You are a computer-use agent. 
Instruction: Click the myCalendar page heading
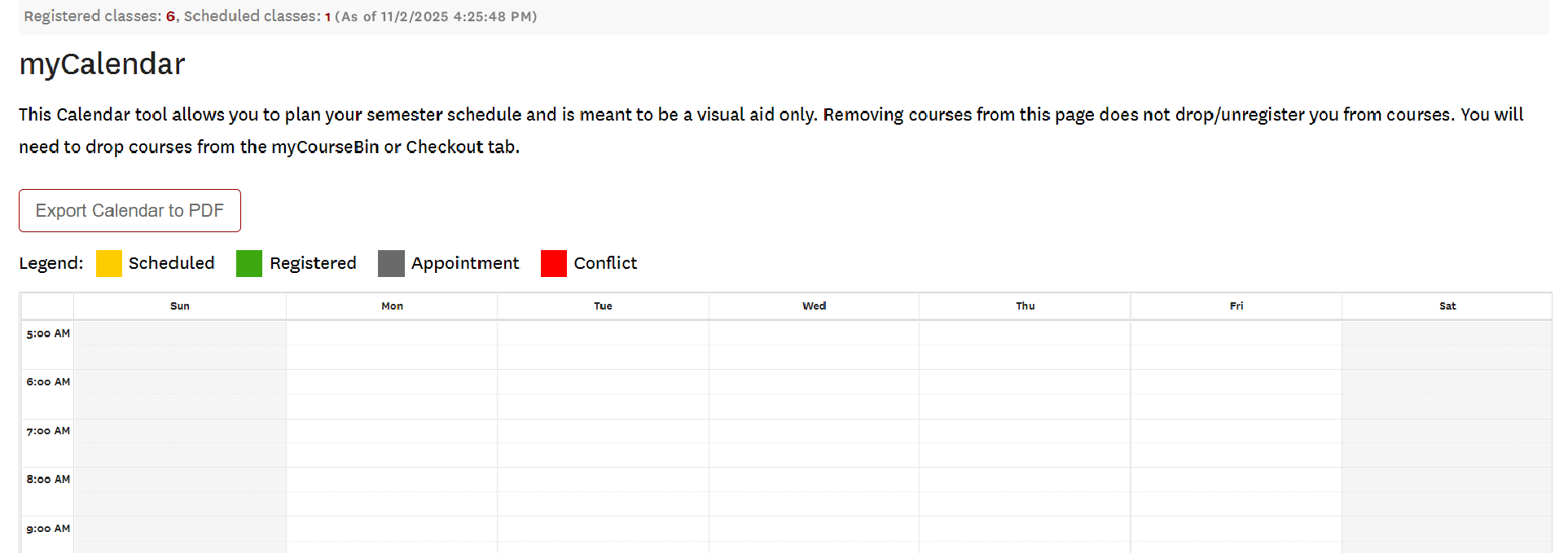(102, 64)
